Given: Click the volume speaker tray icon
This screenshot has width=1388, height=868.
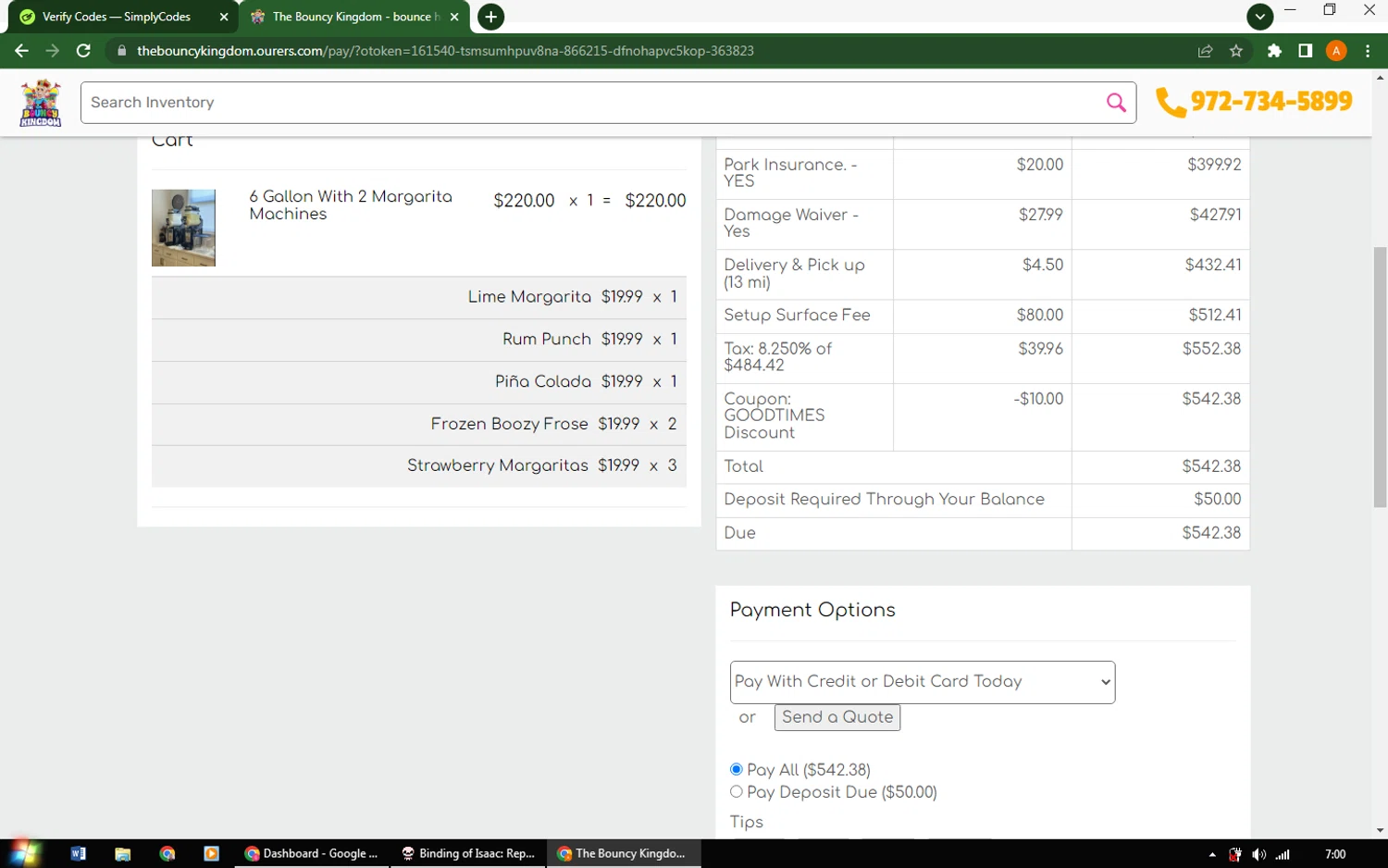Looking at the screenshot, I should click(1258, 854).
